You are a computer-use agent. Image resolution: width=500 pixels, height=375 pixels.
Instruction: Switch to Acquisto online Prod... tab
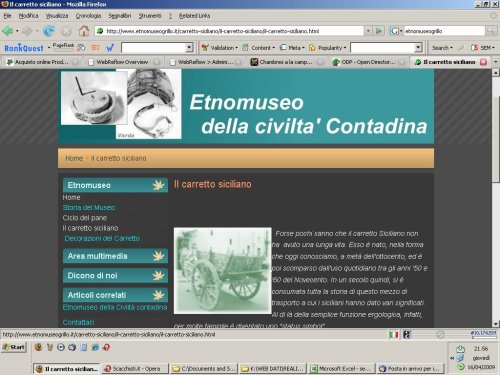coord(42,62)
